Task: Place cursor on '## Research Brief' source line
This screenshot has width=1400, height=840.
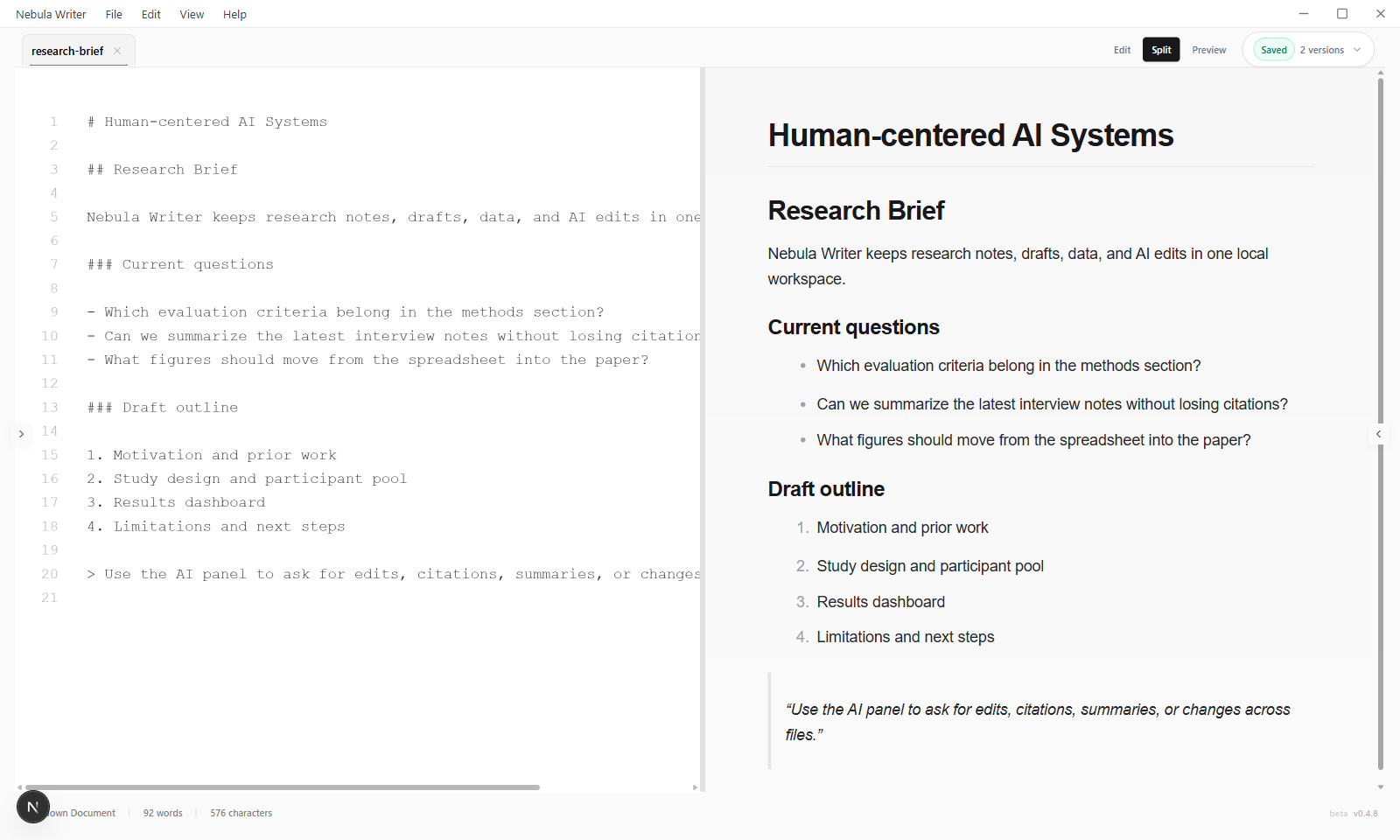Action: [162, 170]
